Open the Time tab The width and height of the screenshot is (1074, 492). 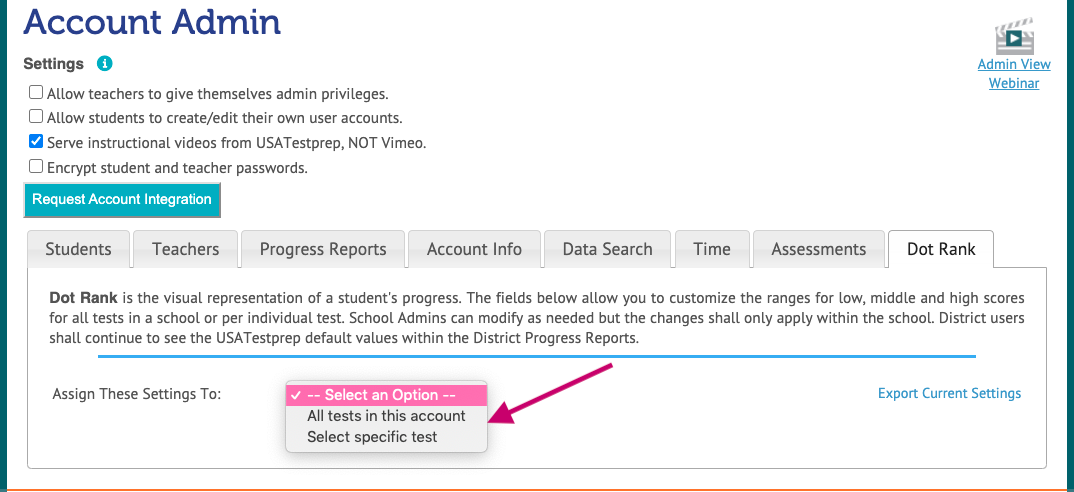pos(712,250)
